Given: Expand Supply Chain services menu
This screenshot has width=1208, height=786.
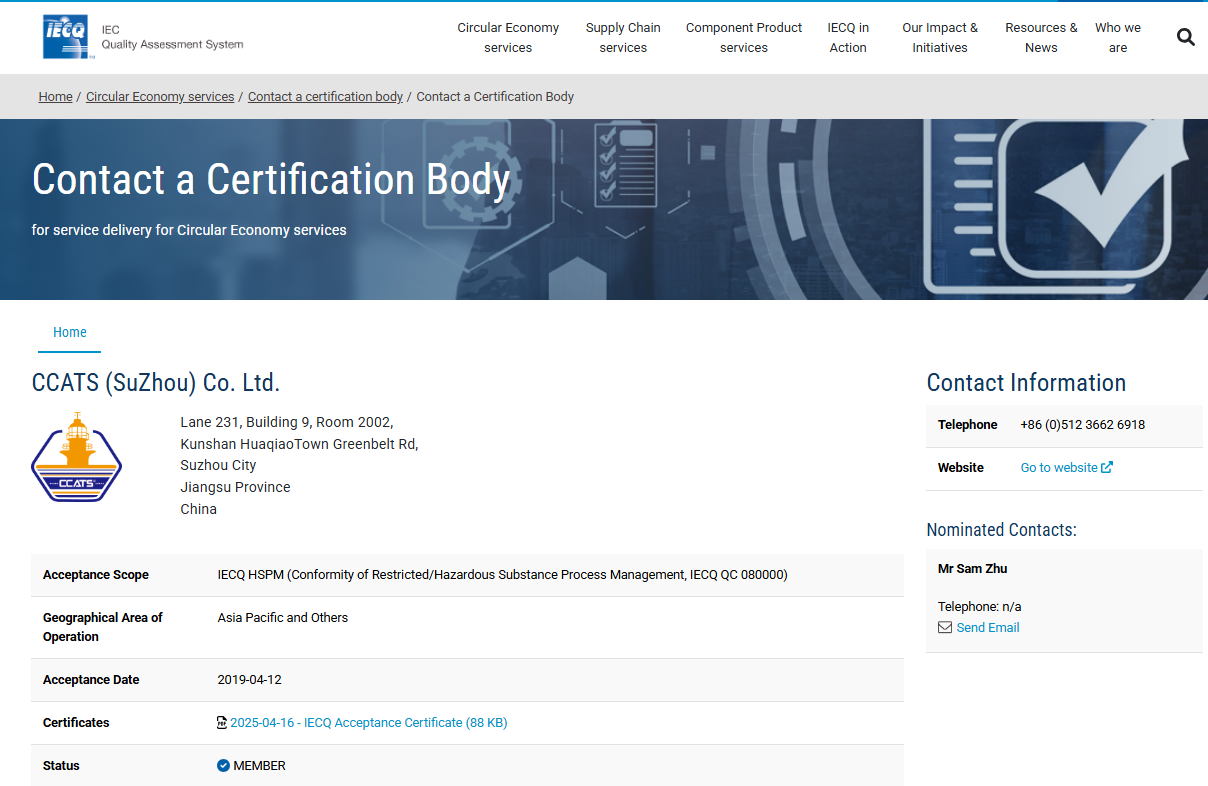Looking at the screenshot, I should (x=623, y=37).
